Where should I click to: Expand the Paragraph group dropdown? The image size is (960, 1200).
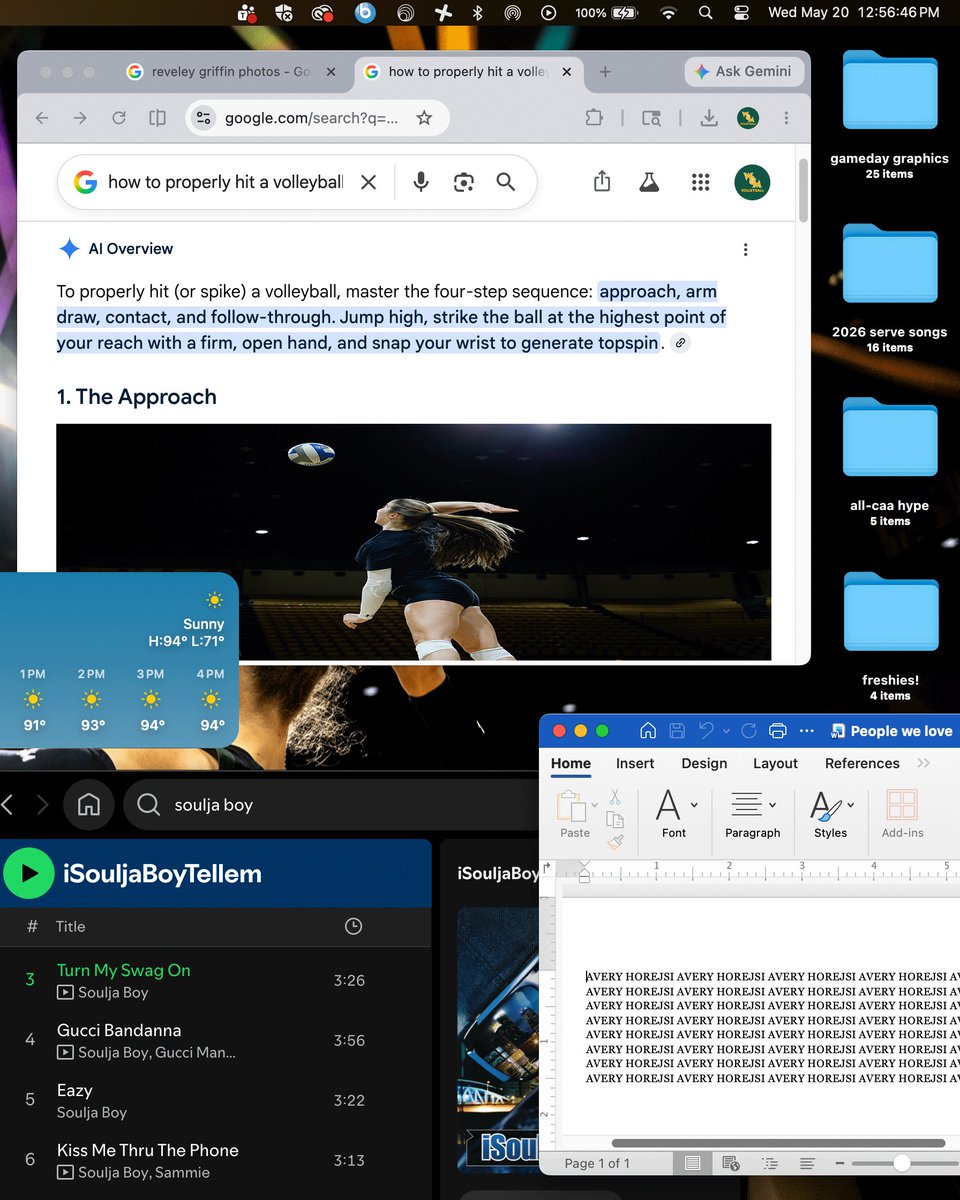773,804
